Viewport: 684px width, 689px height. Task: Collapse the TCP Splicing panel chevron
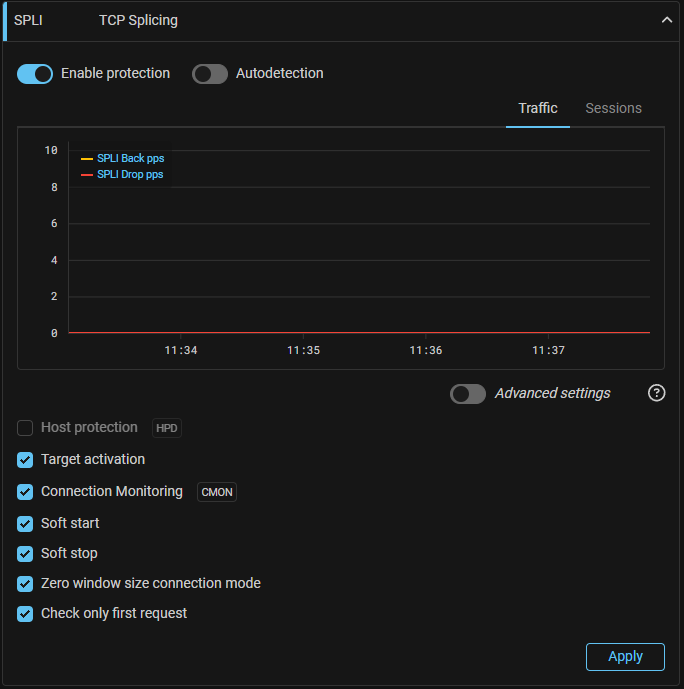666,20
